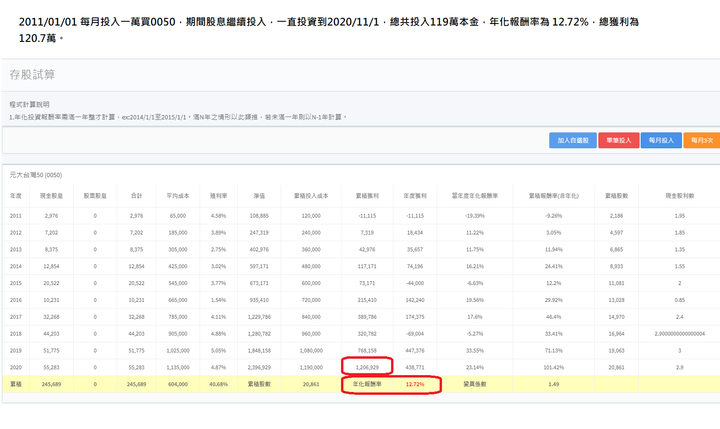
Task: Click the 1.49 value in yellow row
Action: point(554,384)
